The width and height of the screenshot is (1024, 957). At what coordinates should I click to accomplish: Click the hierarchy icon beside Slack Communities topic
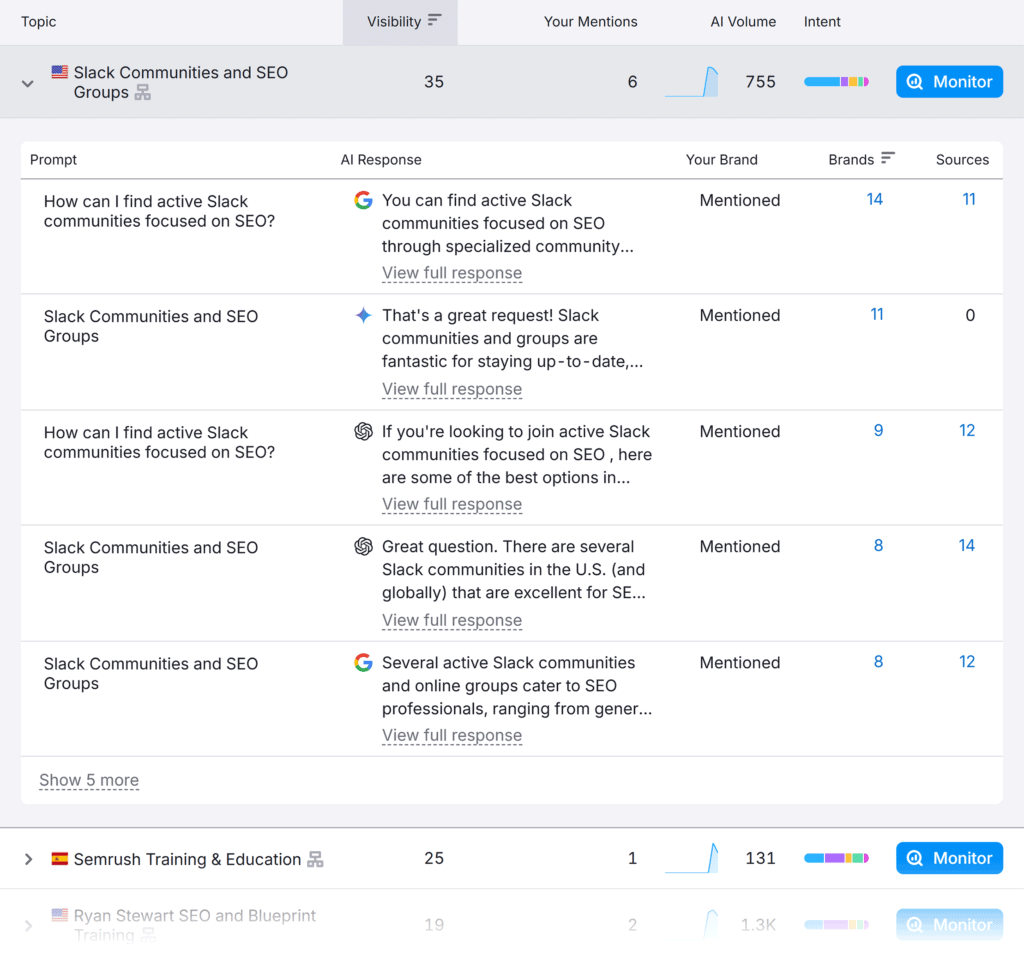(x=143, y=93)
